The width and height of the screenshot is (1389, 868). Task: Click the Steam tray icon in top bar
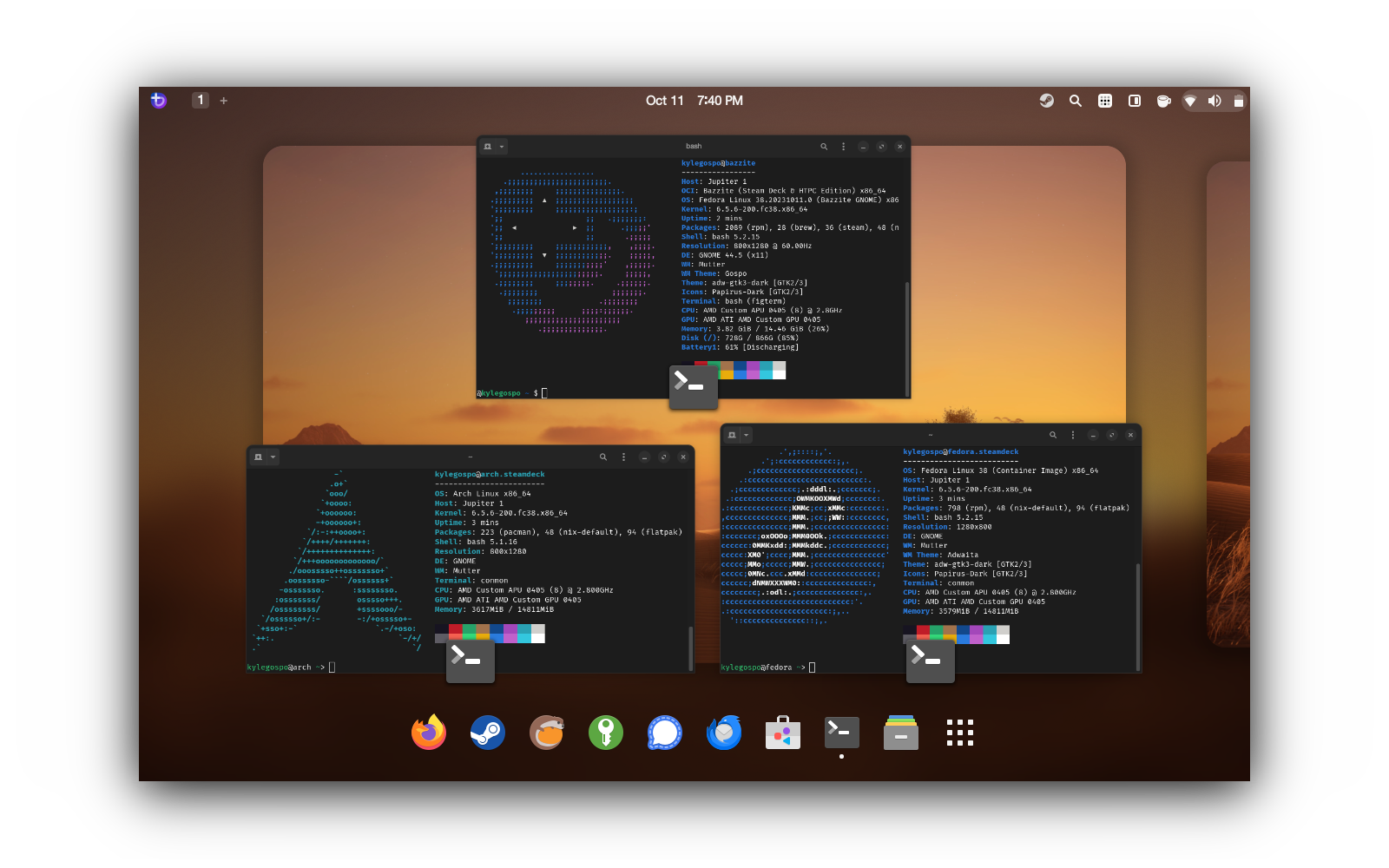tap(1047, 101)
